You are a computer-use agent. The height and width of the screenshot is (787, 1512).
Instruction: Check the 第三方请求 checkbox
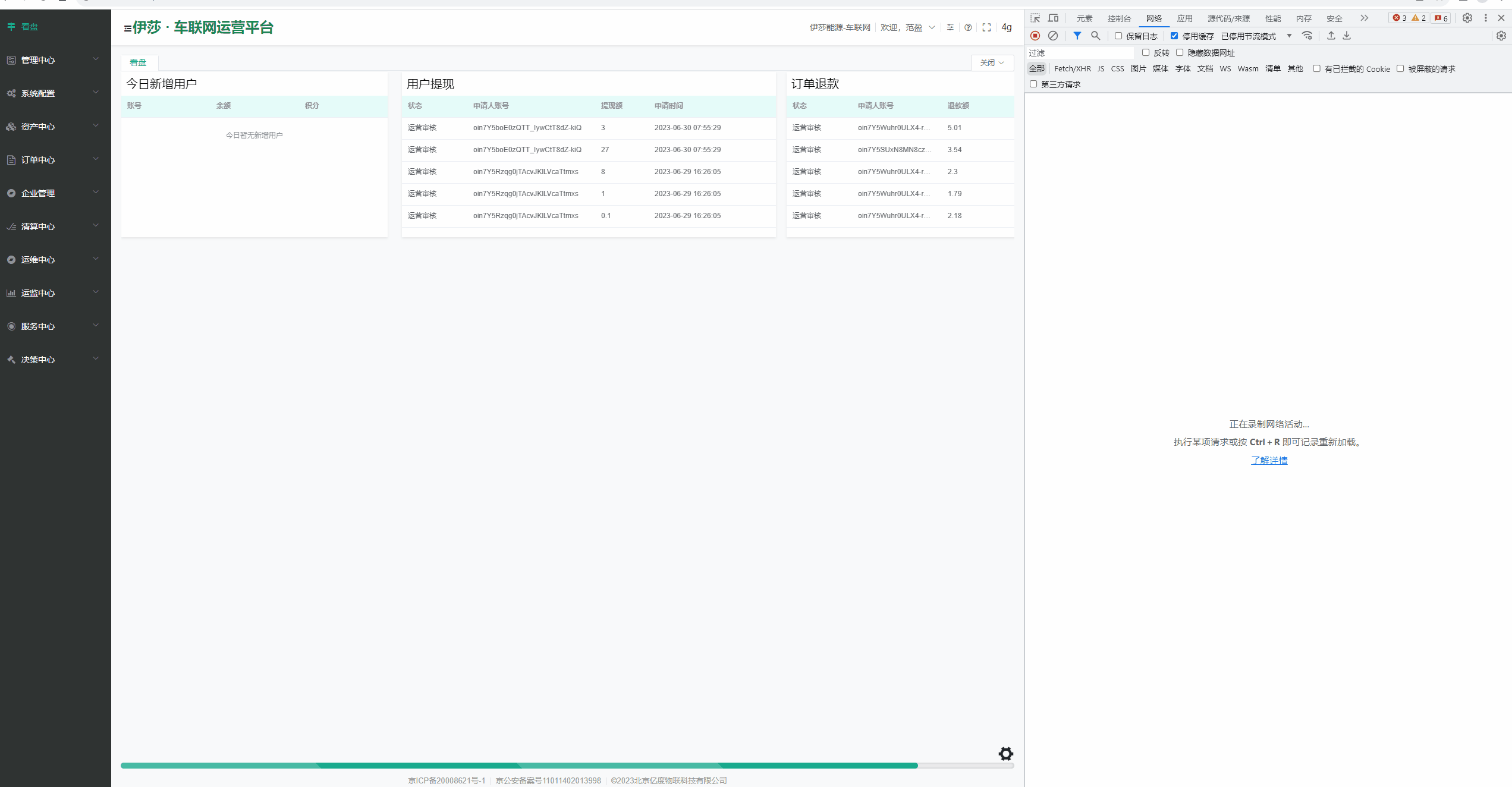[x=1033, y=84]
